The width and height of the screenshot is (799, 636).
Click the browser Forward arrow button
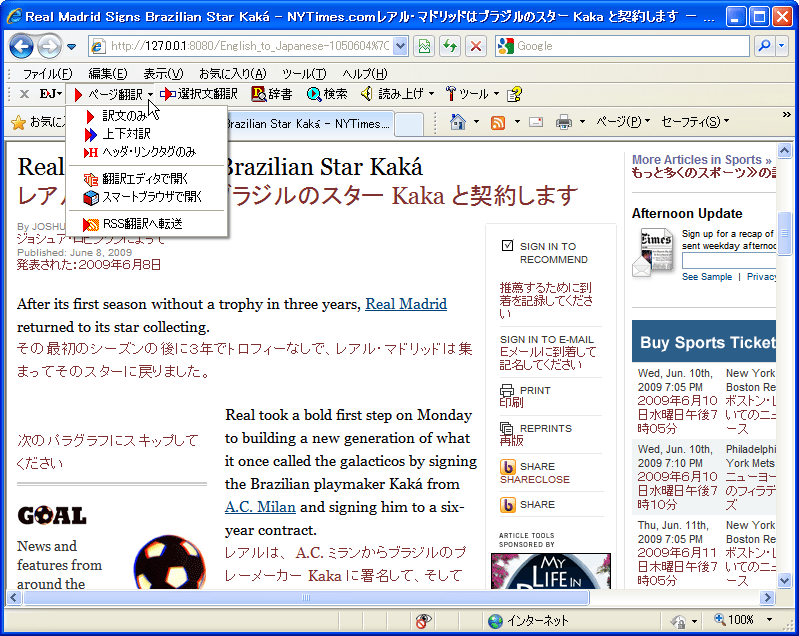coord(49,46)
